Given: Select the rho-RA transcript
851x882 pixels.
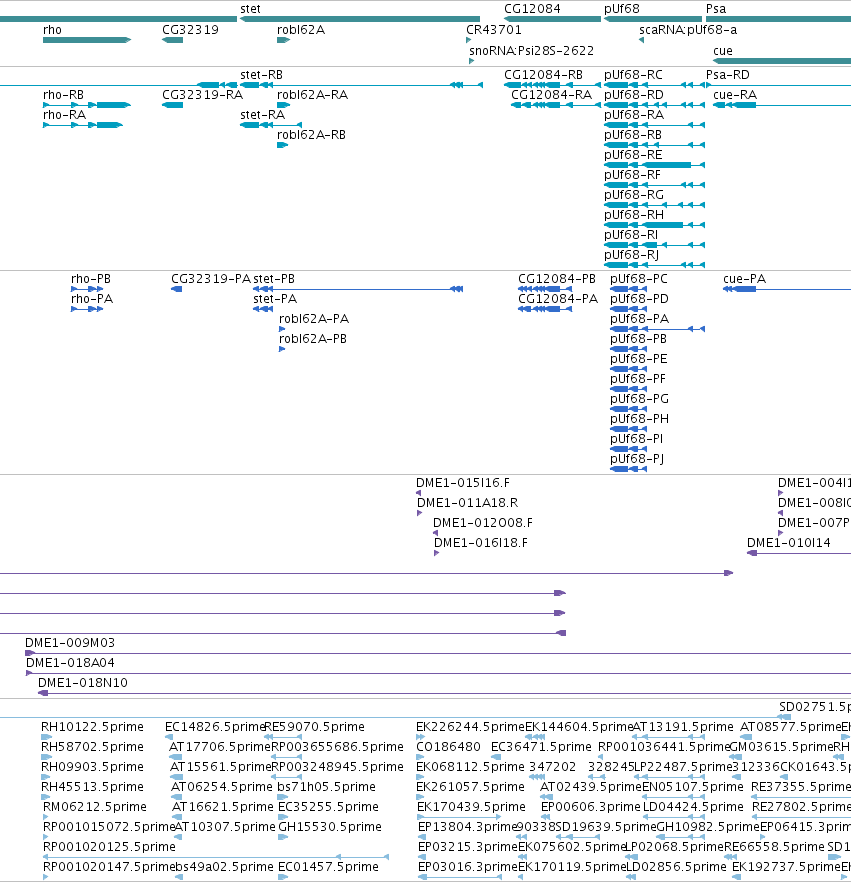Looking at the screenshot, I should (83, 125).
